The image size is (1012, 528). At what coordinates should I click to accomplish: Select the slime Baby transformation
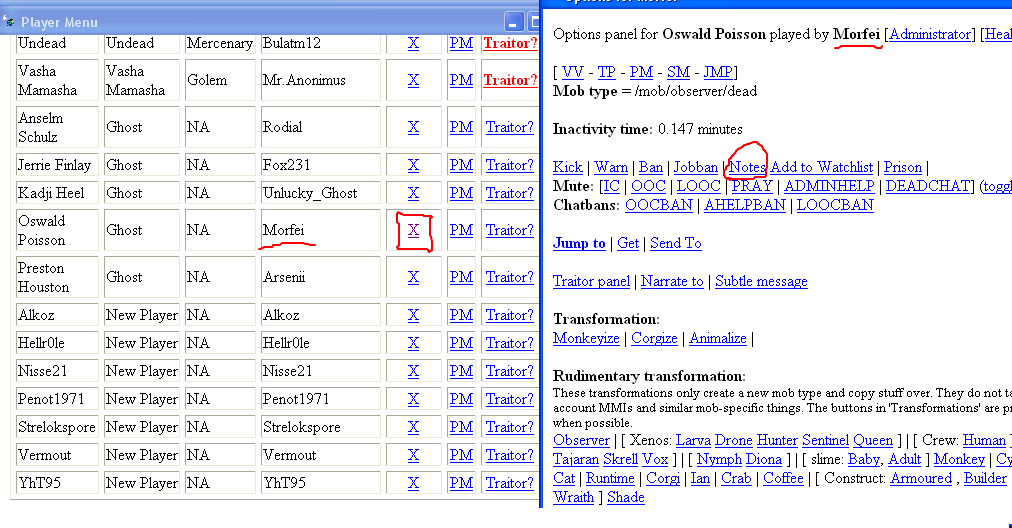click(864, 459)
